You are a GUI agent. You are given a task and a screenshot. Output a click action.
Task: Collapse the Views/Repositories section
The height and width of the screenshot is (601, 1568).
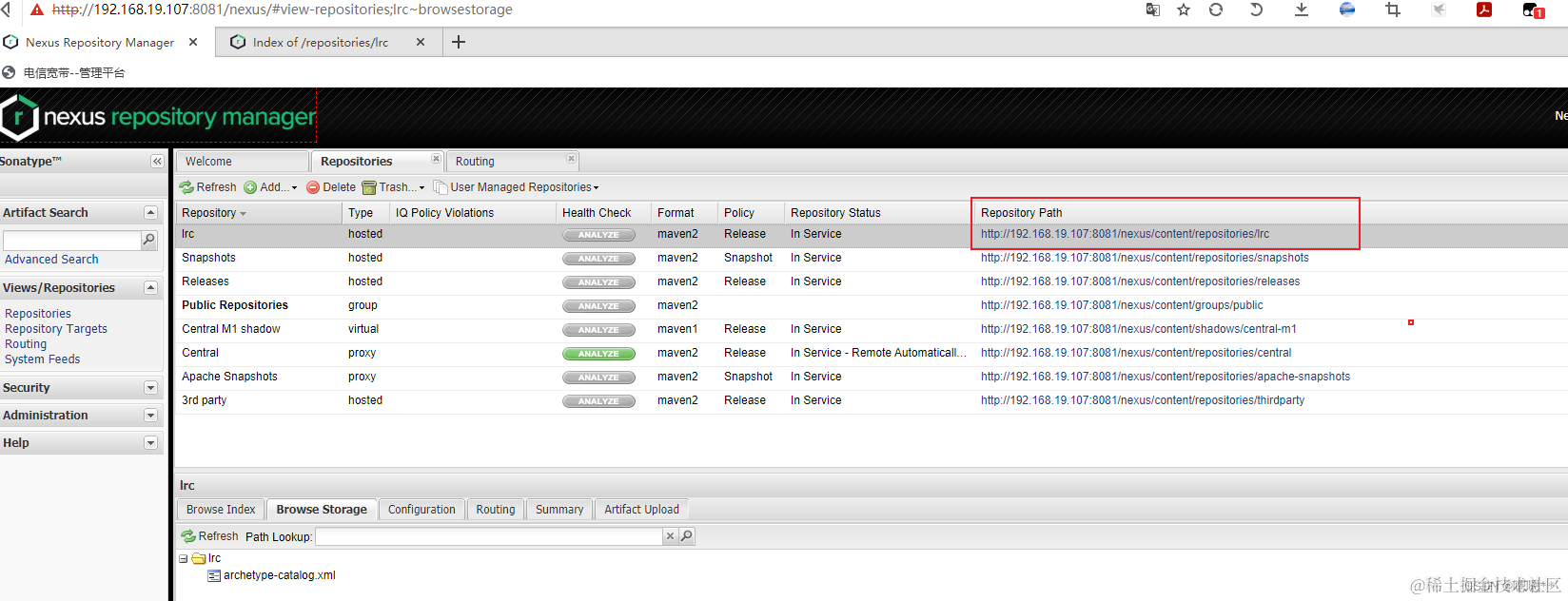[150, 287]
